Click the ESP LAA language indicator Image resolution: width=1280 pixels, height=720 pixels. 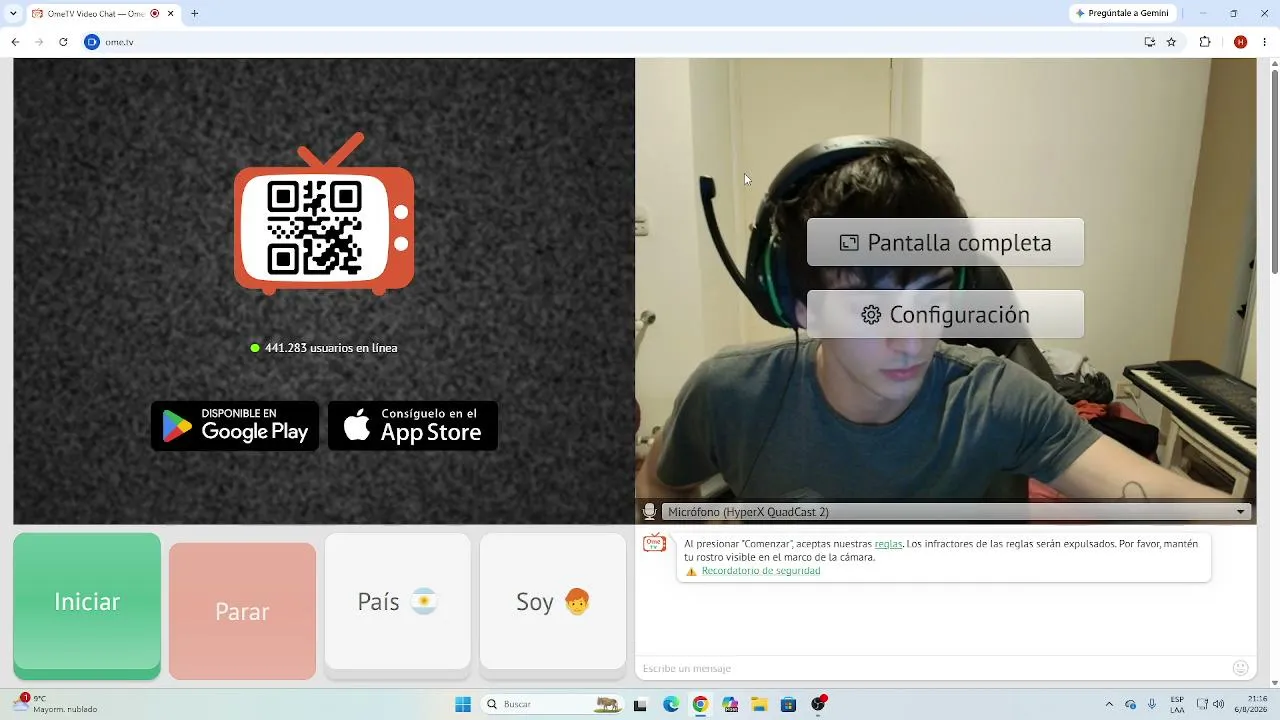[1177, 704]
